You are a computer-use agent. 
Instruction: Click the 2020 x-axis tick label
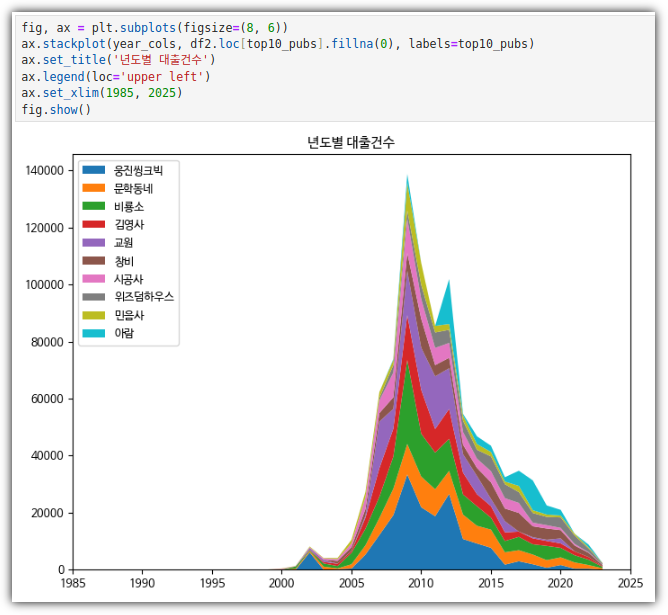[560, 583]
